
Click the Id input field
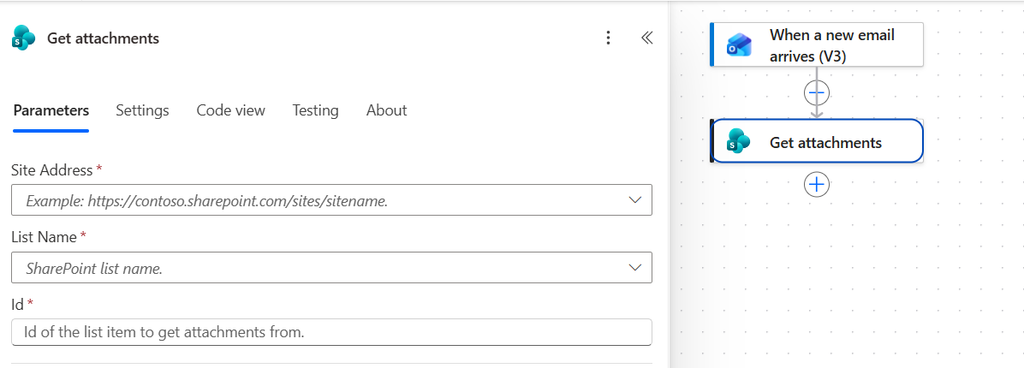(332, 332)
